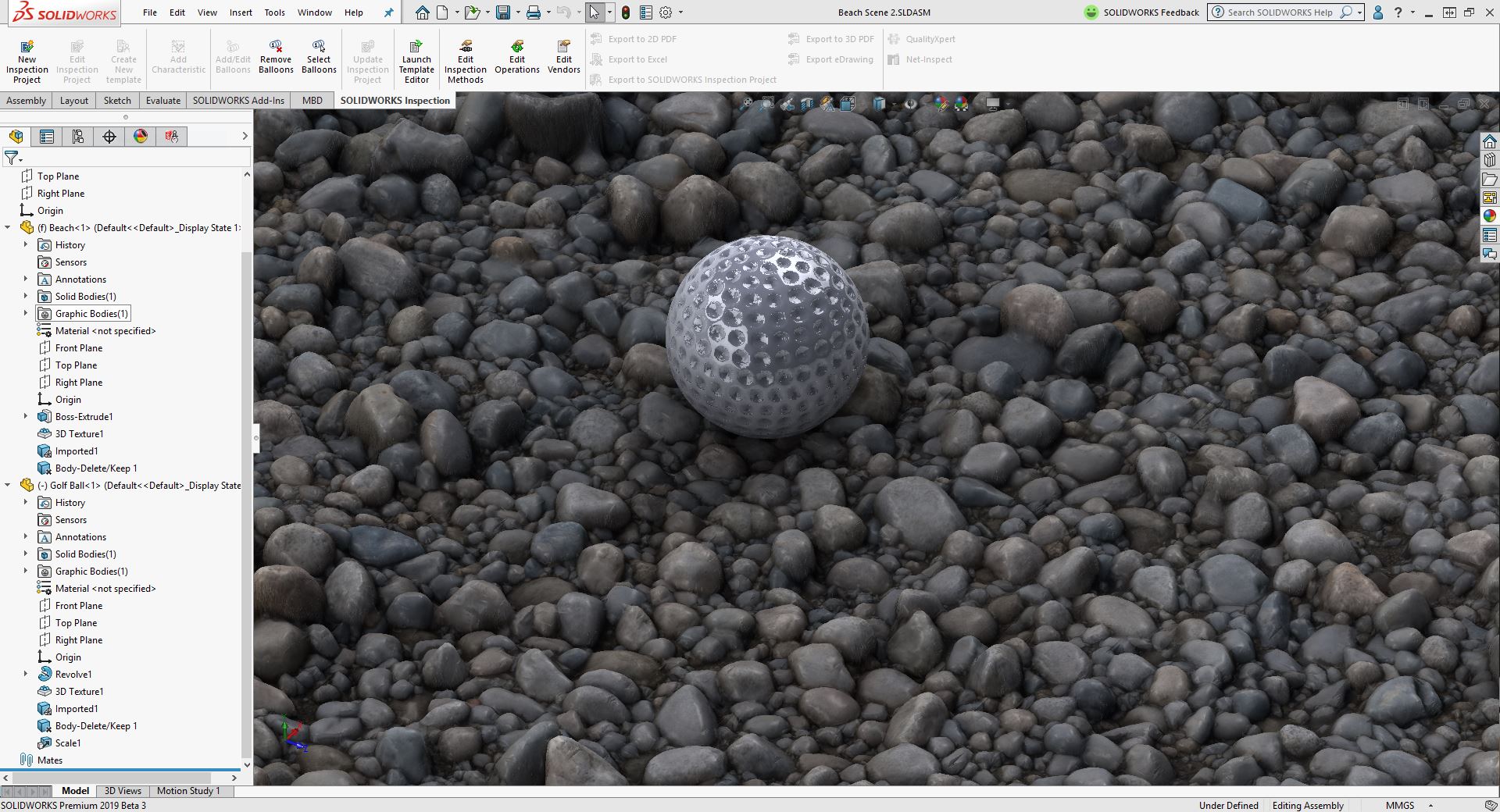Toggle pinning of the menu bar
The image size is (1500, 812).
(388, 12)
